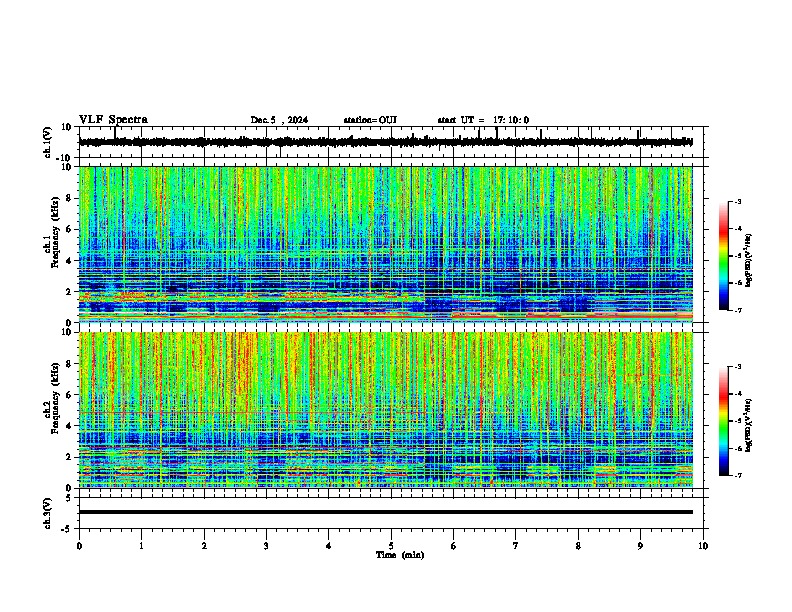This screenshot has height=612, width=792.
Task: Click the "6" tick on ch.1 frequency axis
Action: [x=69, y=230]
